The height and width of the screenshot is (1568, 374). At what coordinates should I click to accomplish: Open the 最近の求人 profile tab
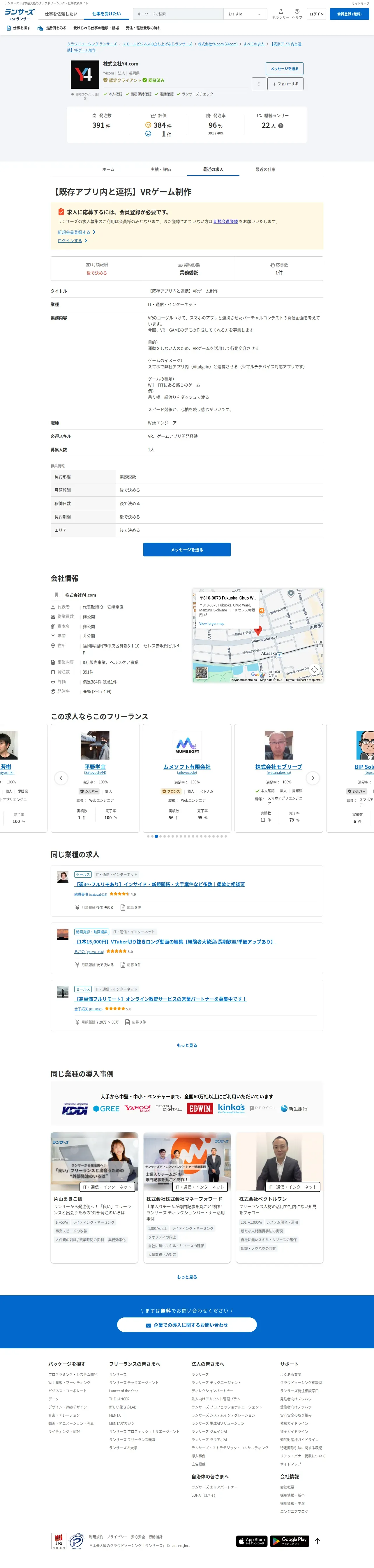[x=213, y=169]
